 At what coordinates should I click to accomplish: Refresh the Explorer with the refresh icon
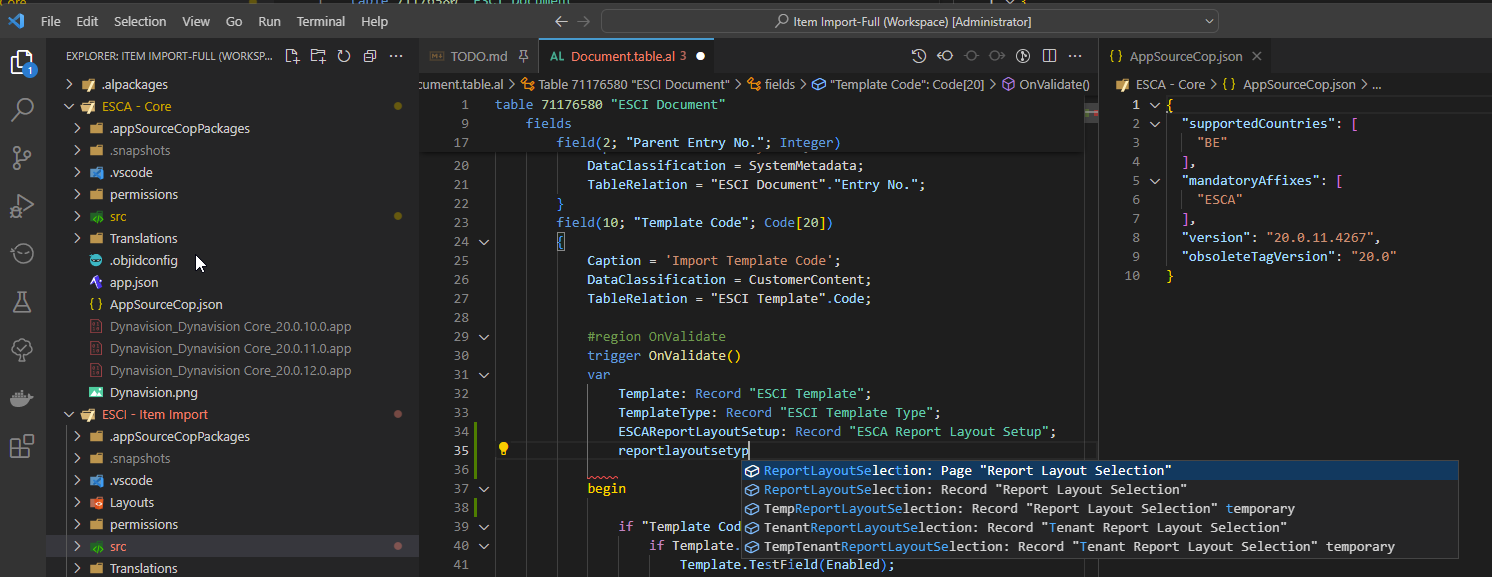[x=343, y=57]
